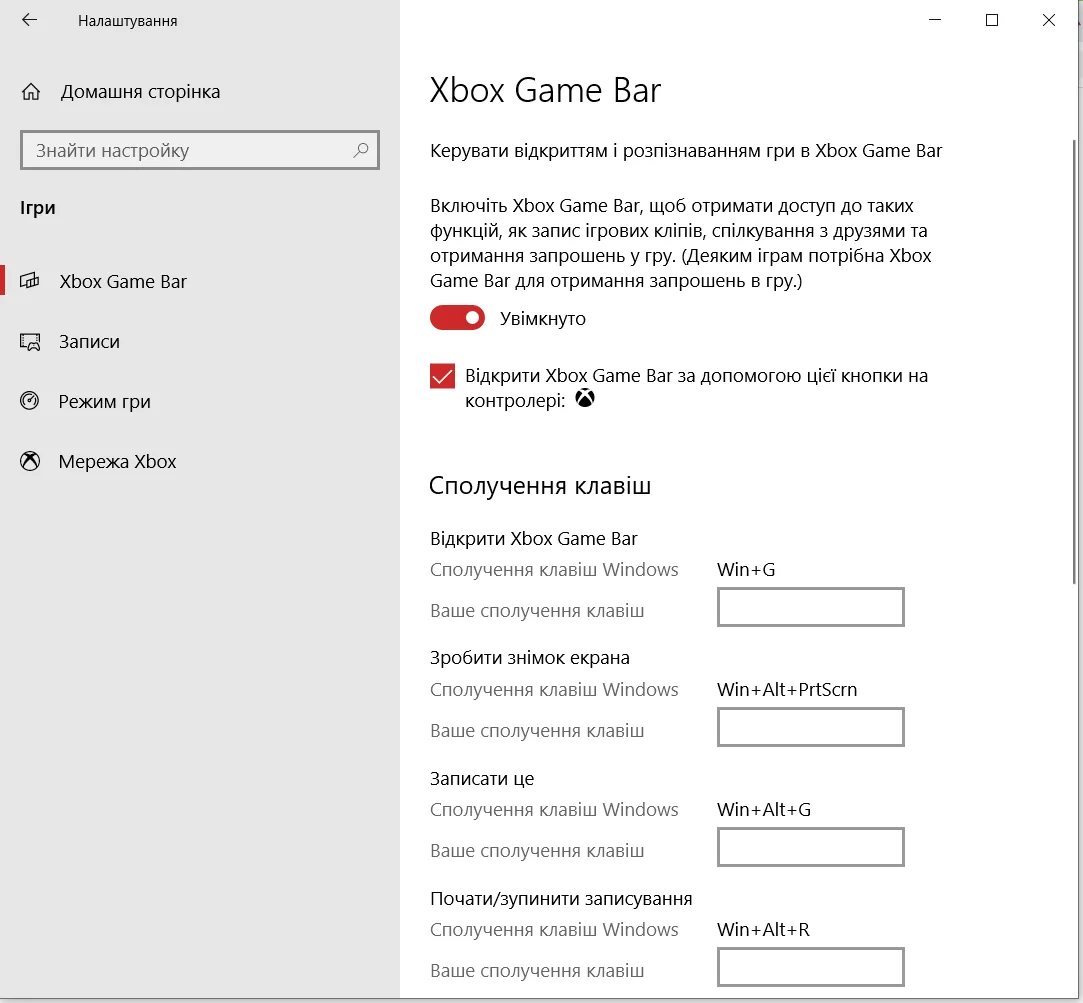Click the Зробити знімок екрана label
The image size is (1083, 1003).
point(530,658)
